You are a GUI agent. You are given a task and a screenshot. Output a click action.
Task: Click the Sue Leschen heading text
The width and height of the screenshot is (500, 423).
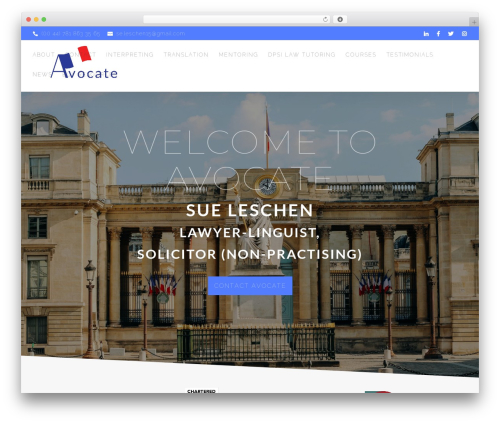pyautogui.click(x=250, y=210)
